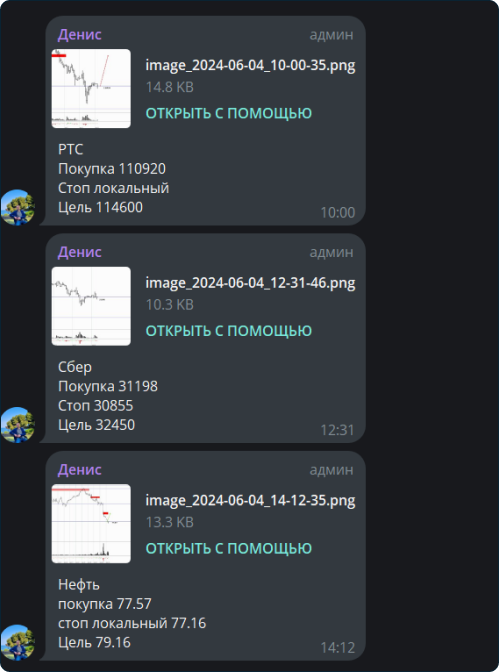The image size is (499, 672).
Task: Click ОТКРЫТЬ С ПОМОЩЬЮ for 10-00-35 image
Action: coord(228,113)
